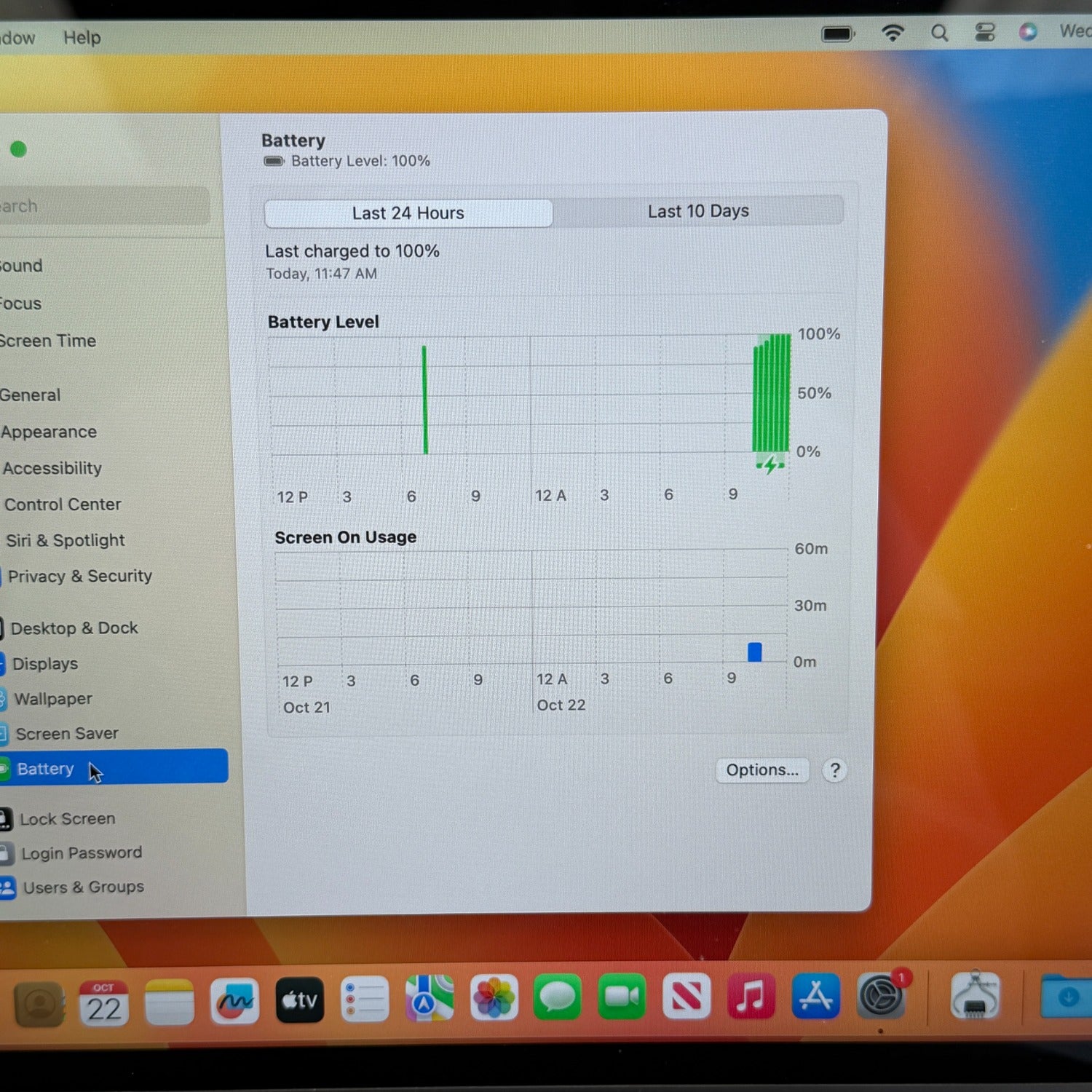Viewport: 1092px width, 1092px height.
Task: Select Privacy & Security in sidebar
Action: pyautogui.click(x=79, y=576)
